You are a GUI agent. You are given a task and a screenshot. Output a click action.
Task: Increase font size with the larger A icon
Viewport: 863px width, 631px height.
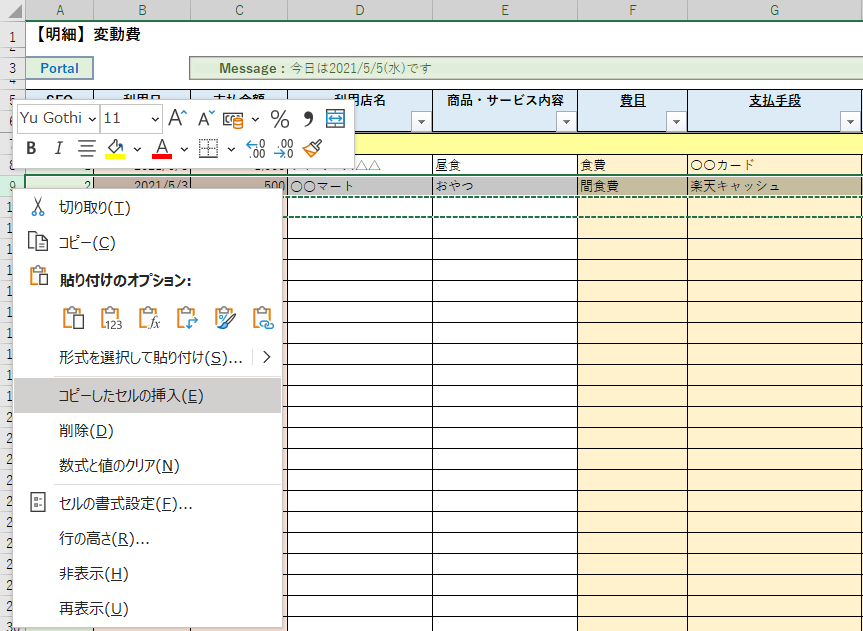(x=177, y=118)
